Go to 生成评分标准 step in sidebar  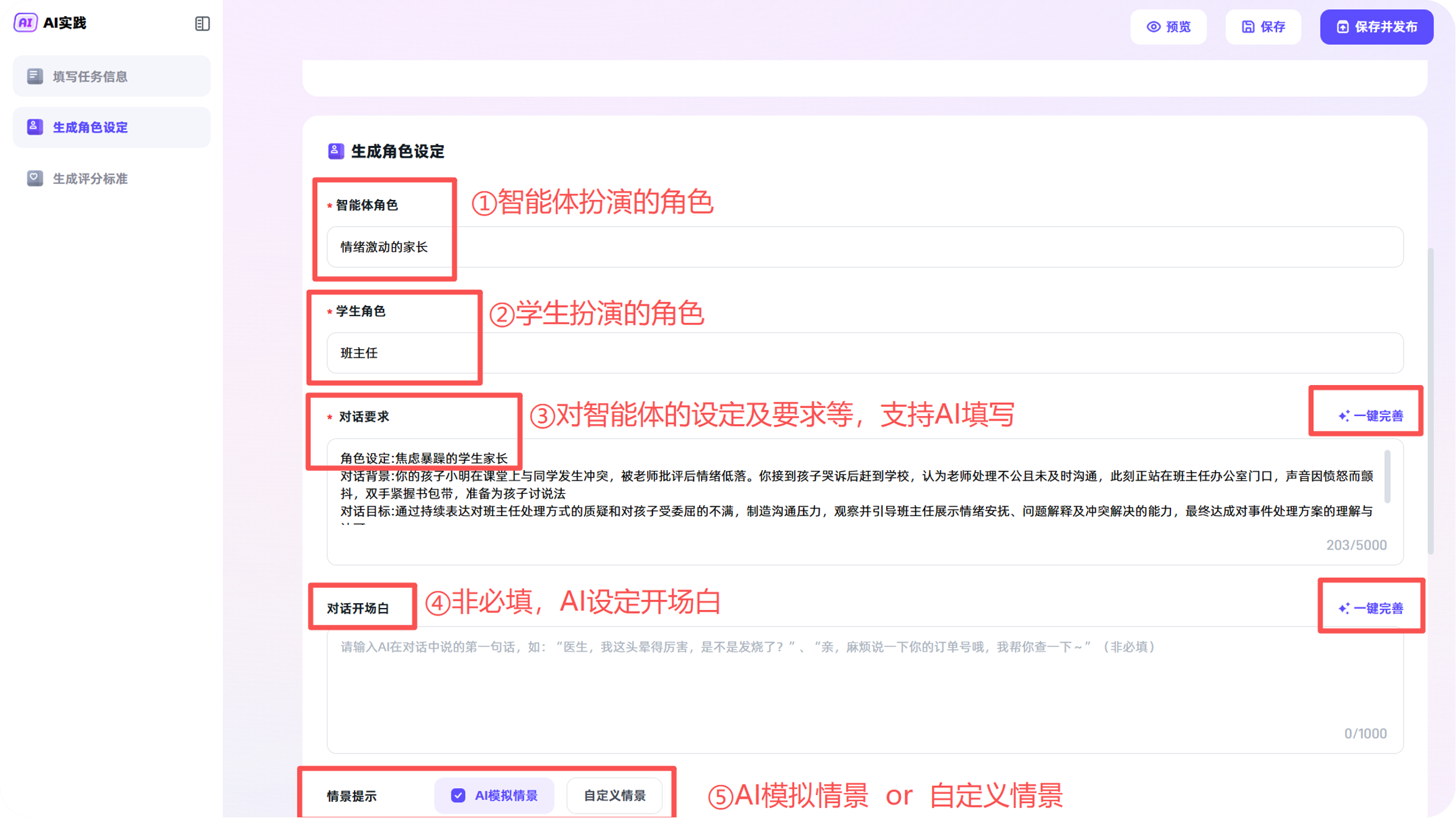pyautogui.click(x=112, y=179)
